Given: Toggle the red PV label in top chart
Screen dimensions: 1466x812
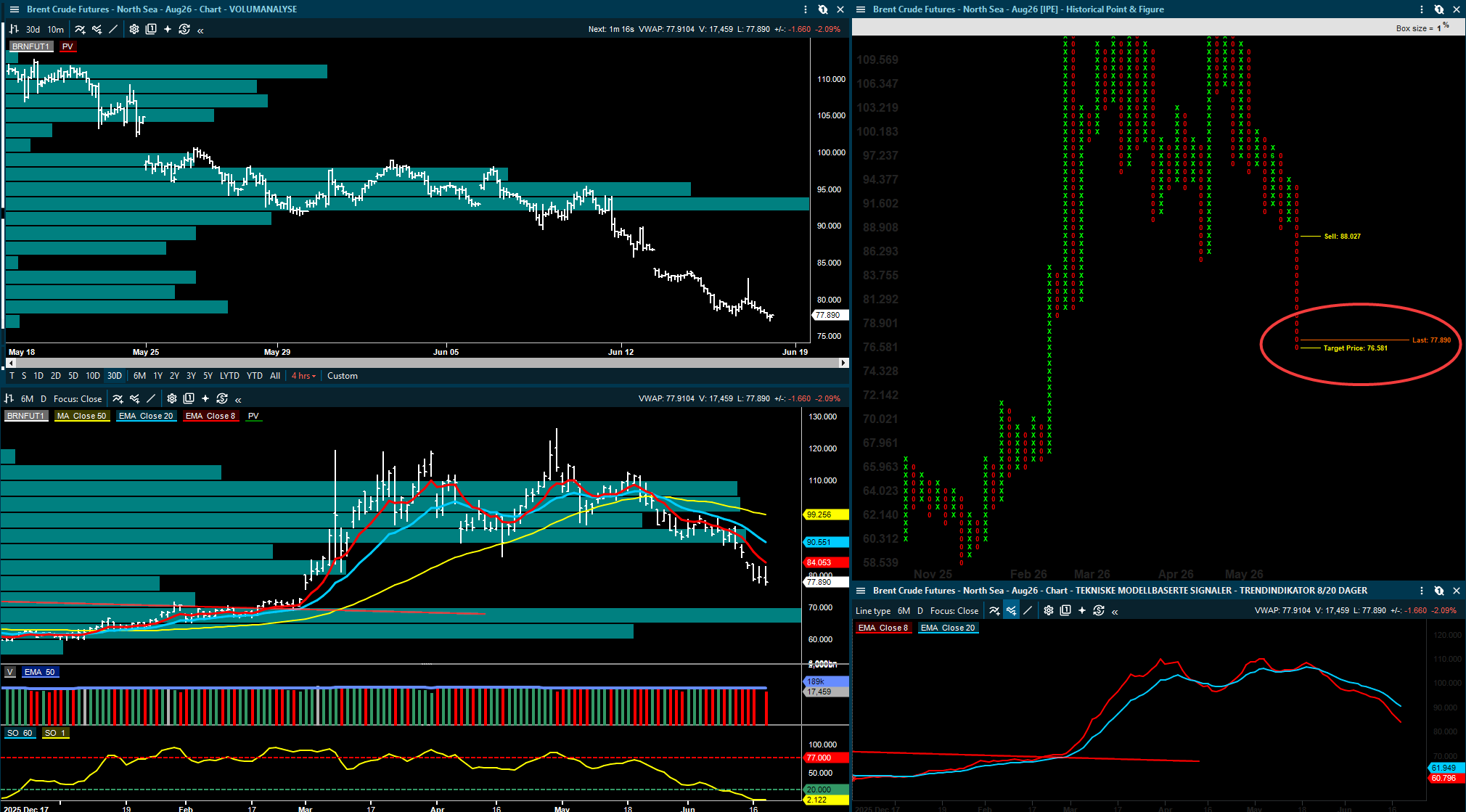Looking at the screenshot, I should tap(67, 46).
